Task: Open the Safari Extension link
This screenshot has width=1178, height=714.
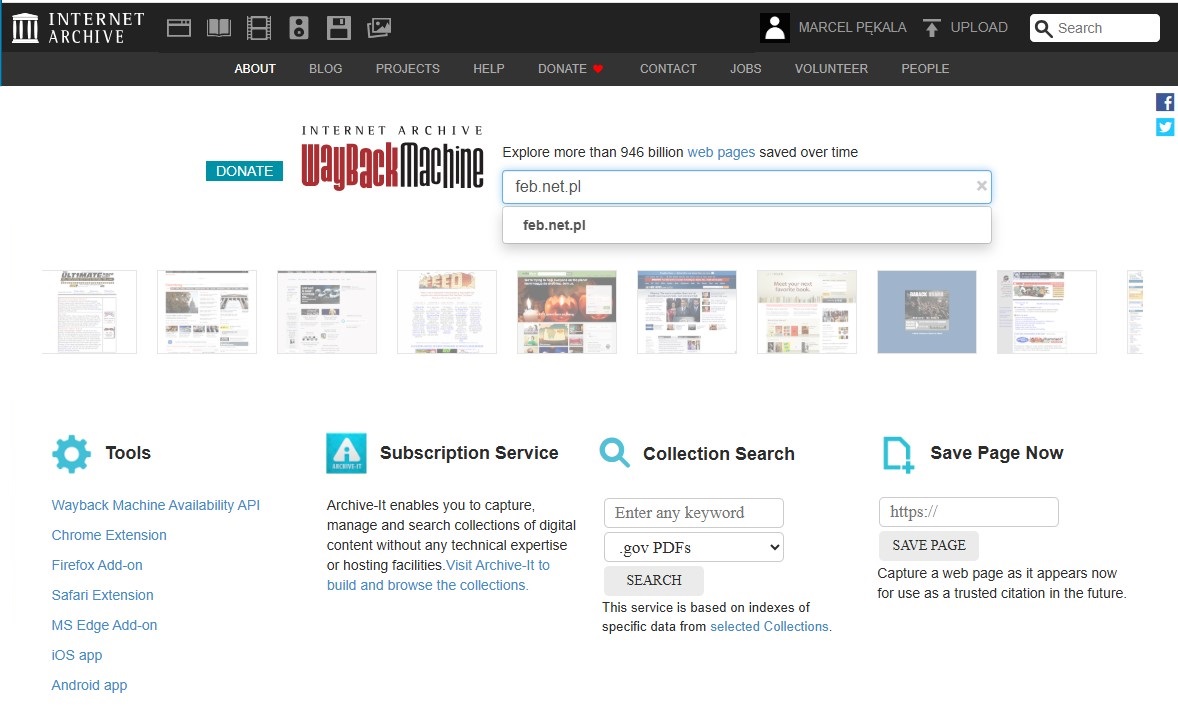Action: click(x=102, y=595)
